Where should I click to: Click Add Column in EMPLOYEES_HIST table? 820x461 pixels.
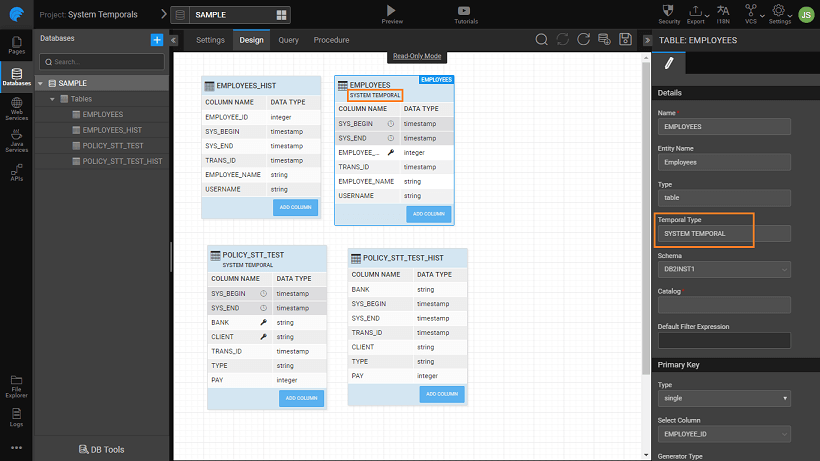click(x=295, y=207)
